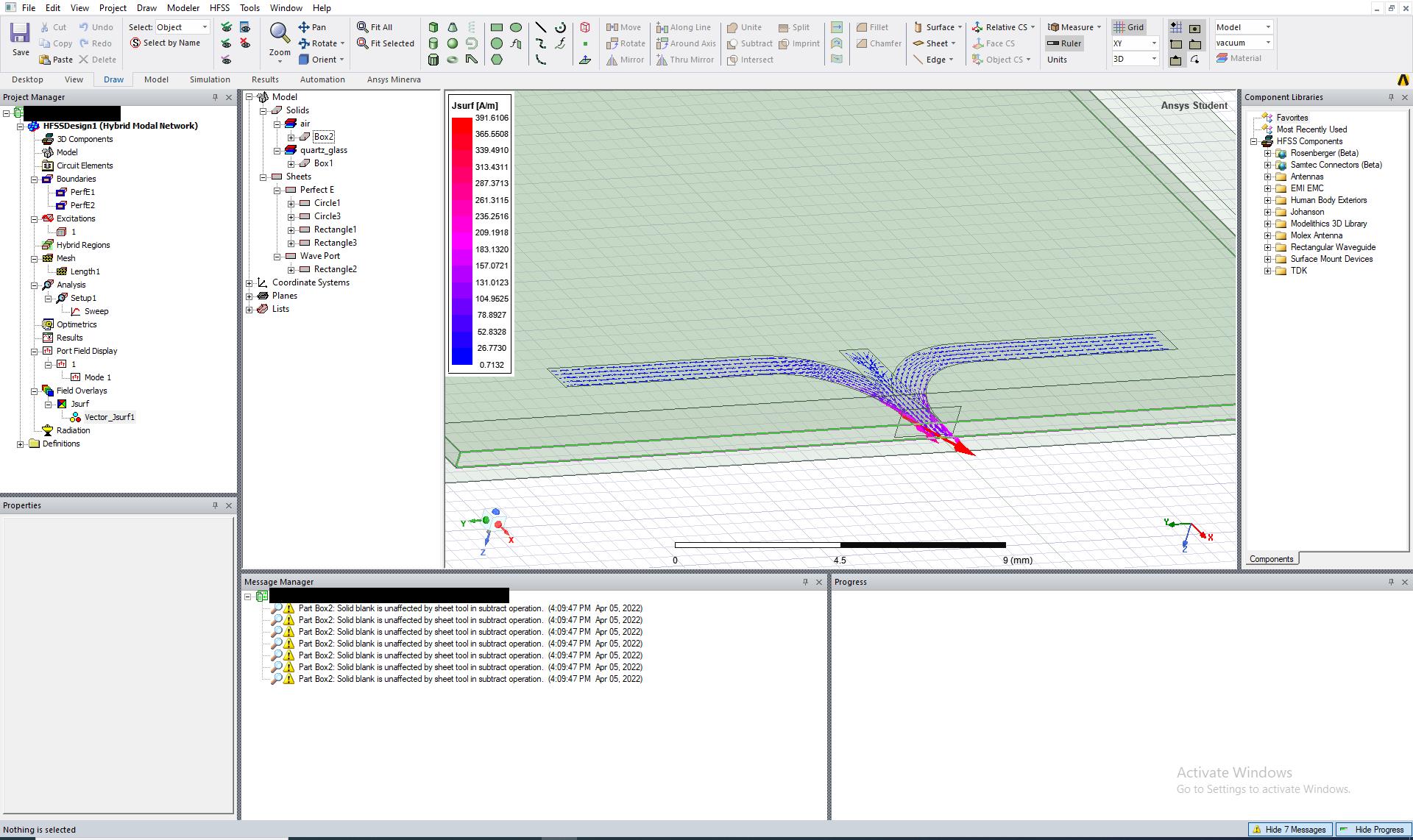Toggle snap to grid mode
Viewport: 1413px width, 840px height.
point(1176,27)
